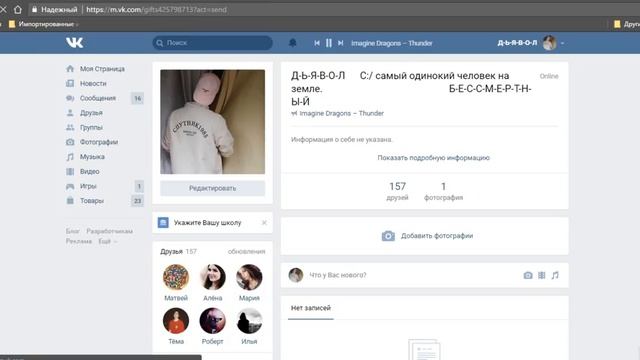Open the Разработчикам footer link

pos(109,231)
